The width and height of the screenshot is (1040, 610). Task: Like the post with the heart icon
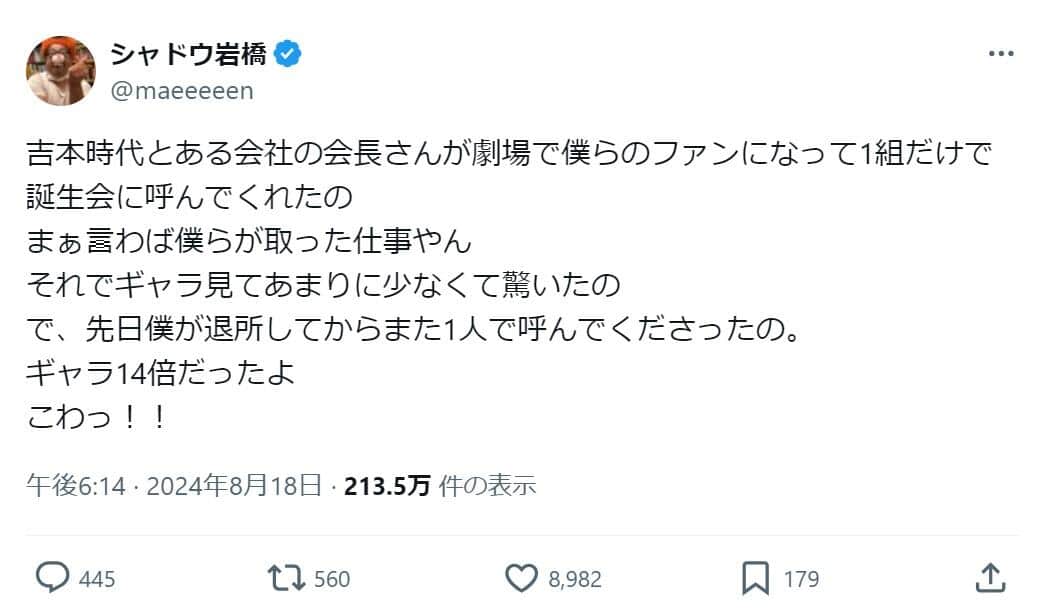[x=521, y=577]
